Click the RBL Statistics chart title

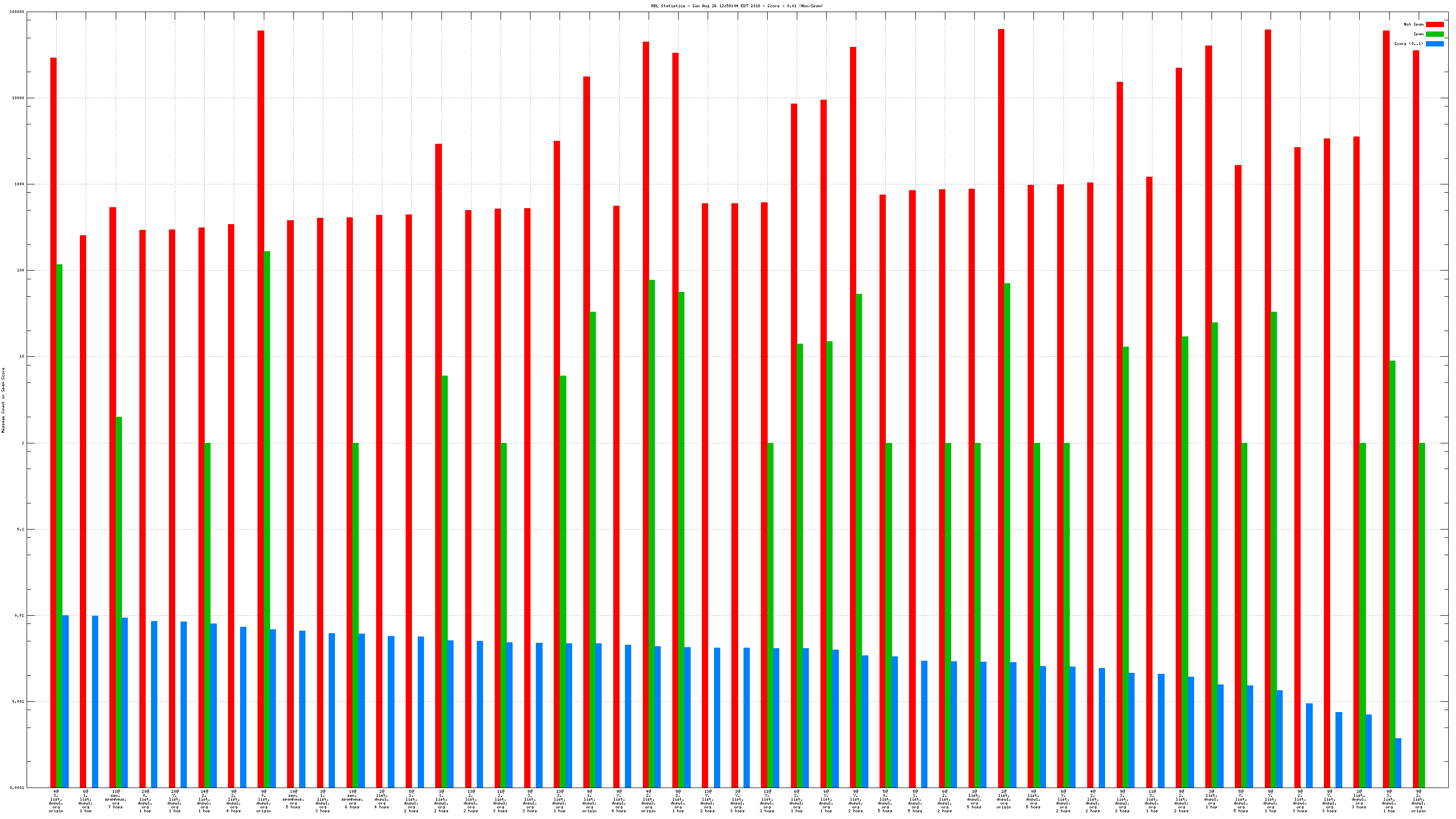(737, 6)
